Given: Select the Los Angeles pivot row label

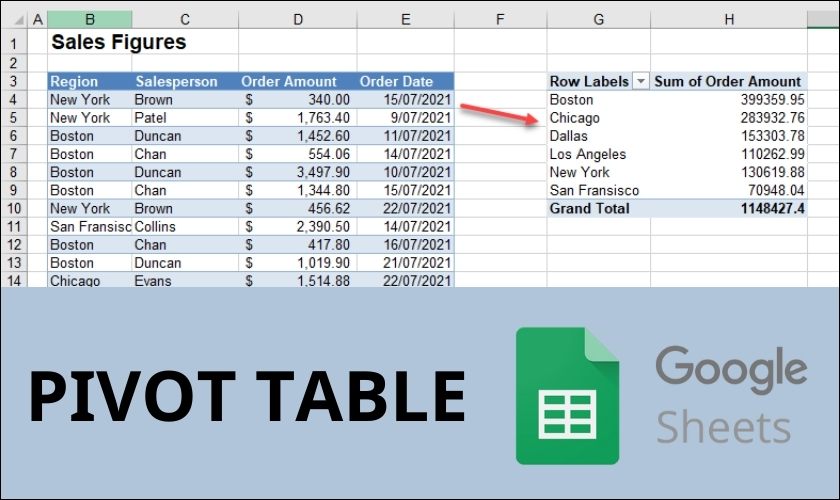Looking at the screenshot, I should click(x=598, y=154).
